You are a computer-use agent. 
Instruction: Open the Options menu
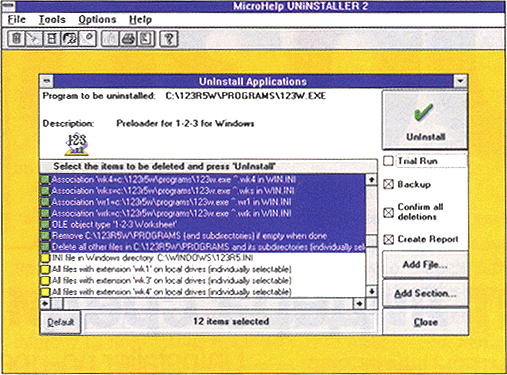point(97,20)
